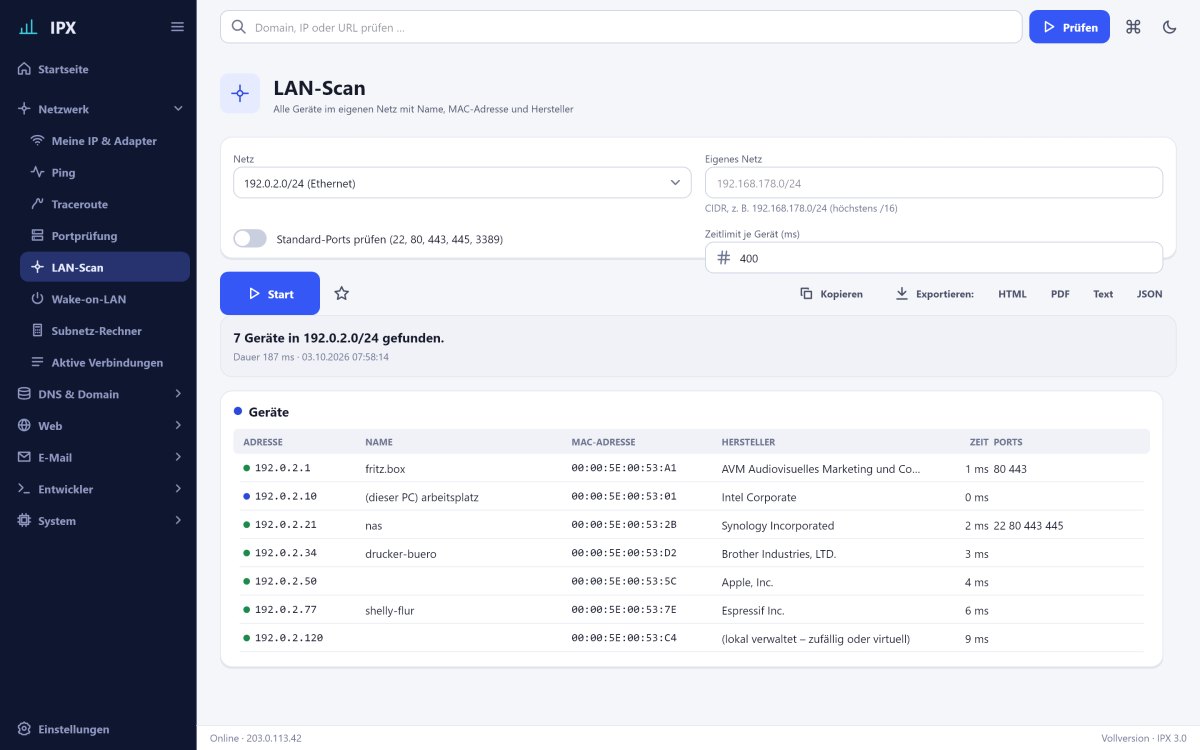Click the fritz.box device name

coord(385,468)
